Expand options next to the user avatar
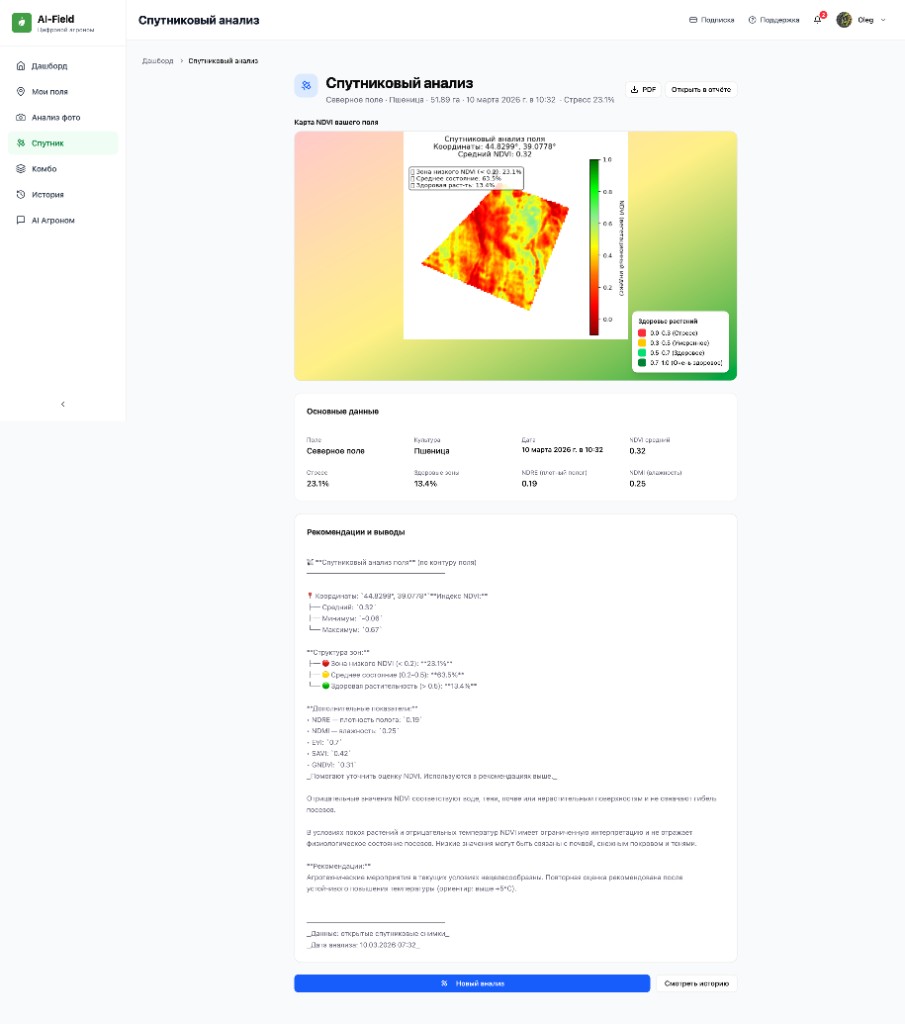Viewport: 905px width, 1024px height. [883, 18]
